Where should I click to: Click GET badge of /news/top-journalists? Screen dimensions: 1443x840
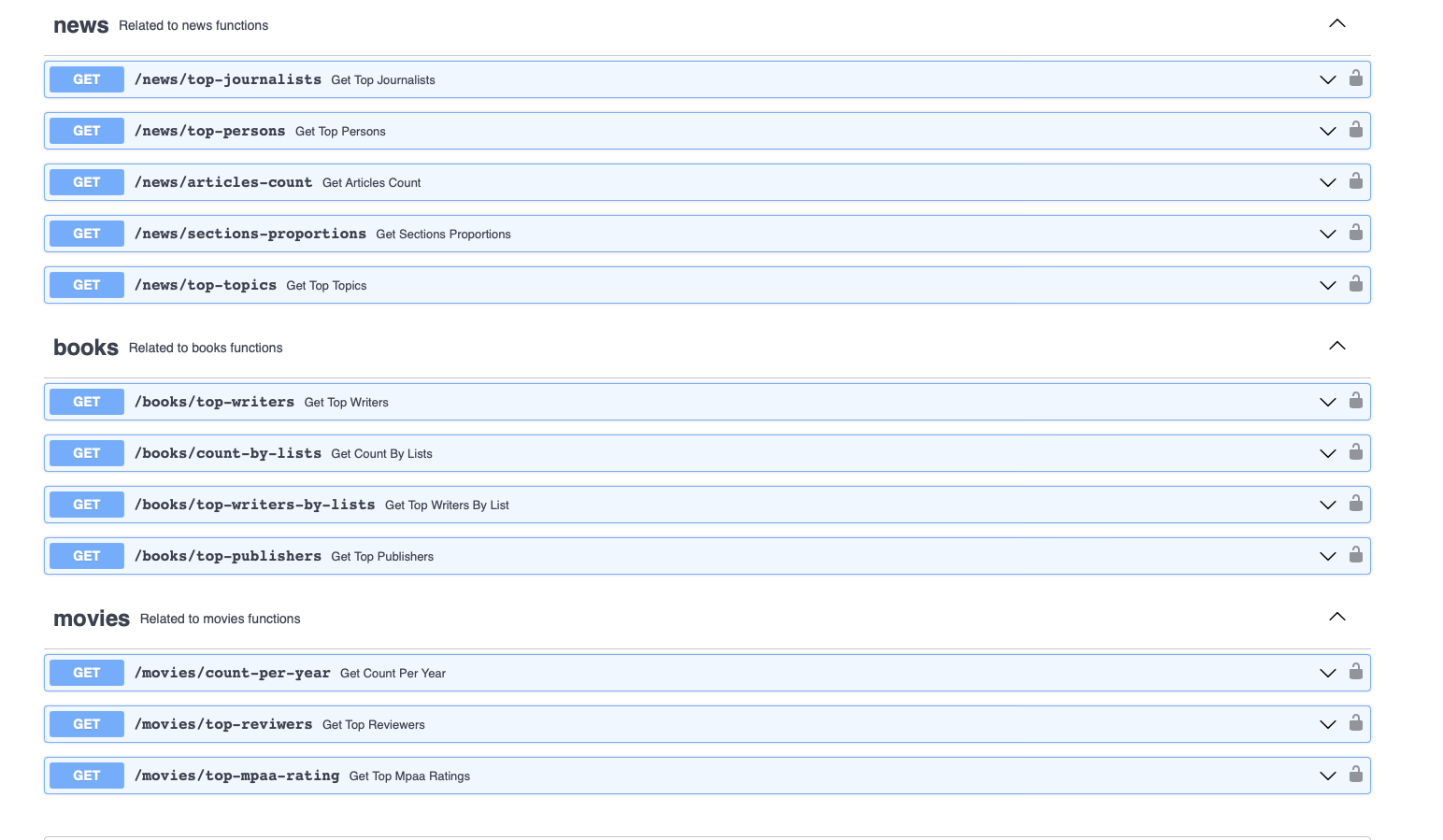point(87,79)
